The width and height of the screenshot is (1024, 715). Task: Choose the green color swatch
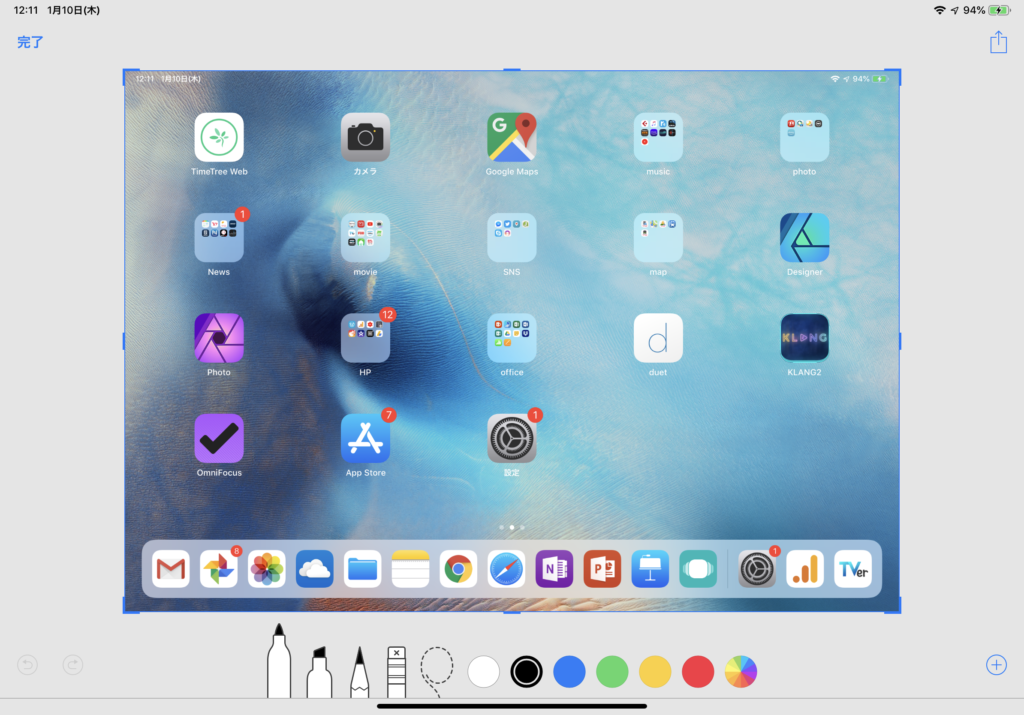pyautogui.click(x=612, y=672)
